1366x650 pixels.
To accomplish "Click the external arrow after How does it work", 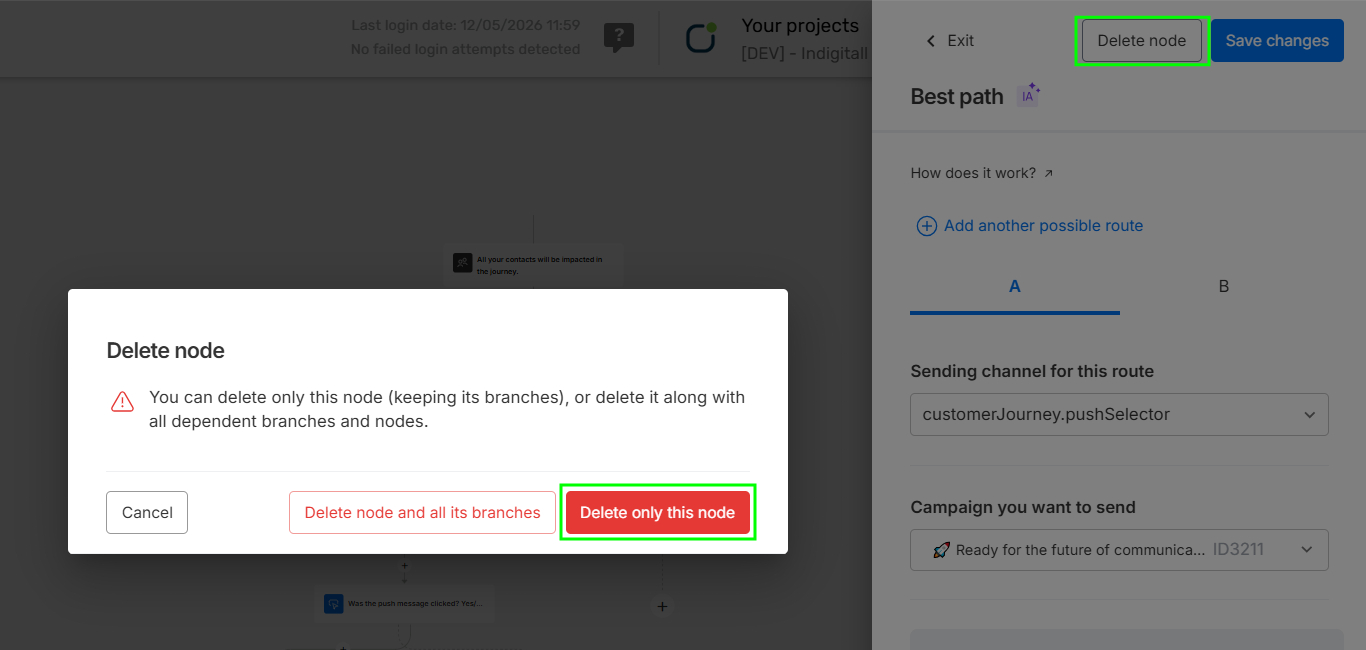I will [1048, 173].
